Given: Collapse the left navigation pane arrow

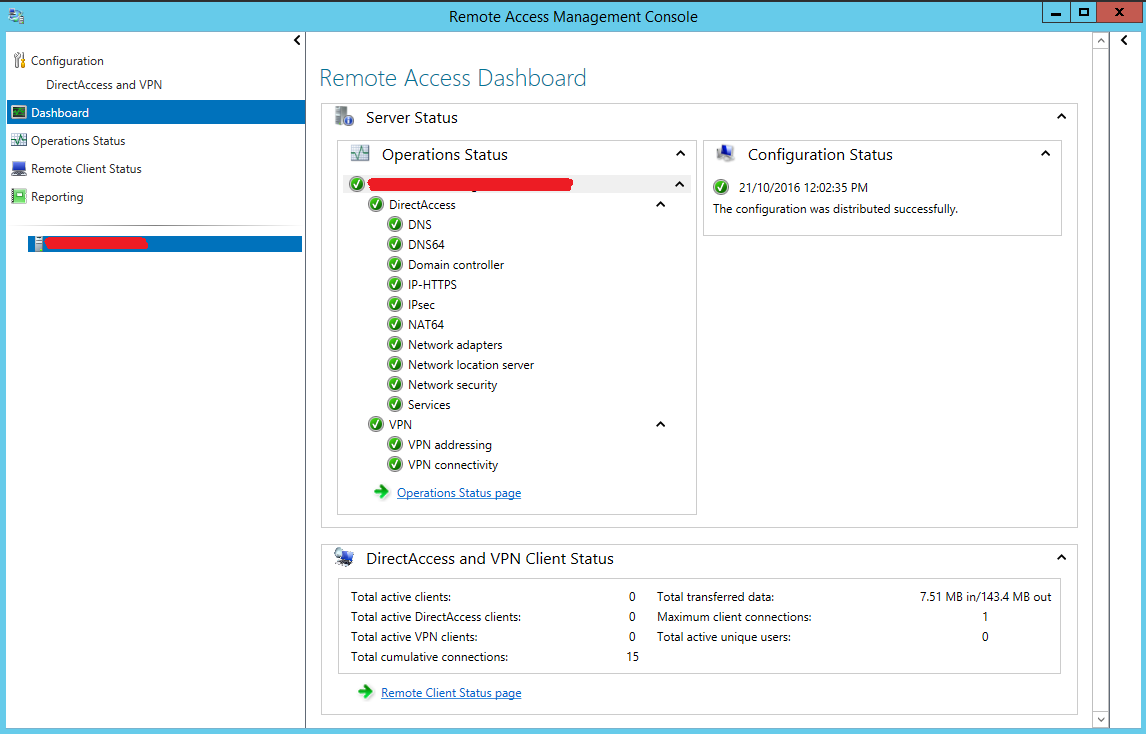Looking at the screenshot, I should pos(296,40).
